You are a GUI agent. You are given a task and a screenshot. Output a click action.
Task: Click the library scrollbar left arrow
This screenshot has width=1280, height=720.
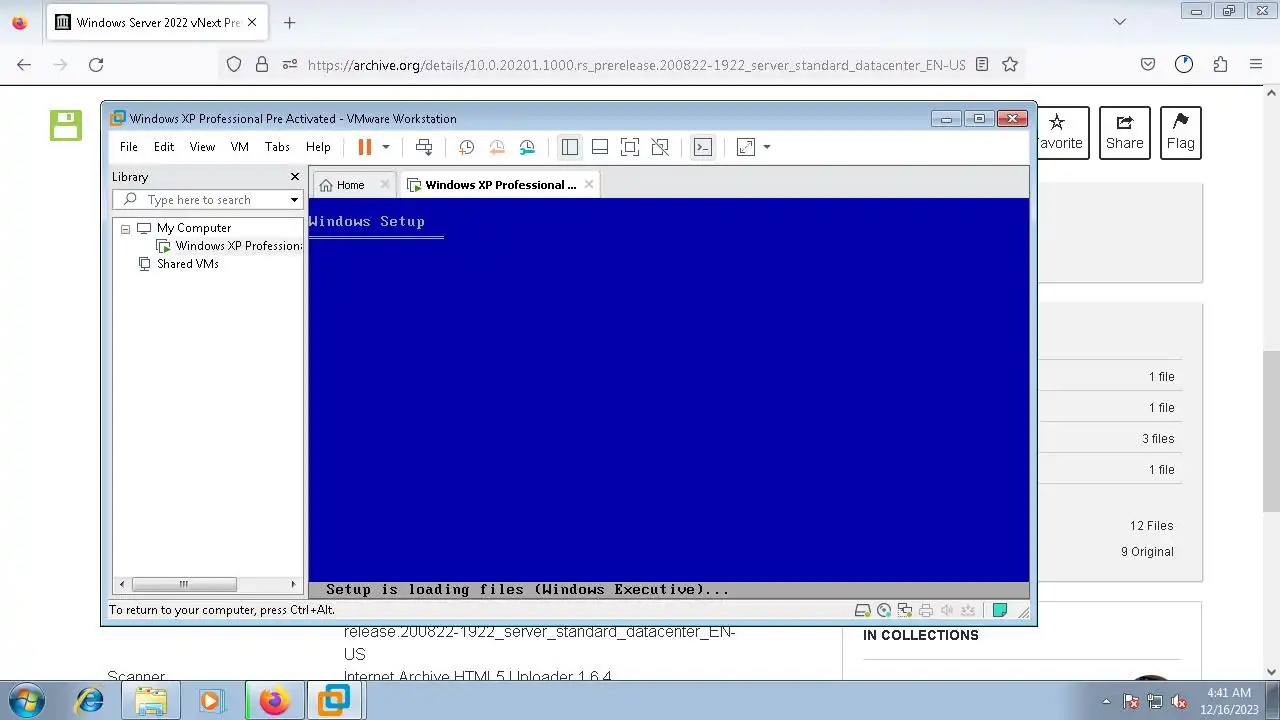123,584
